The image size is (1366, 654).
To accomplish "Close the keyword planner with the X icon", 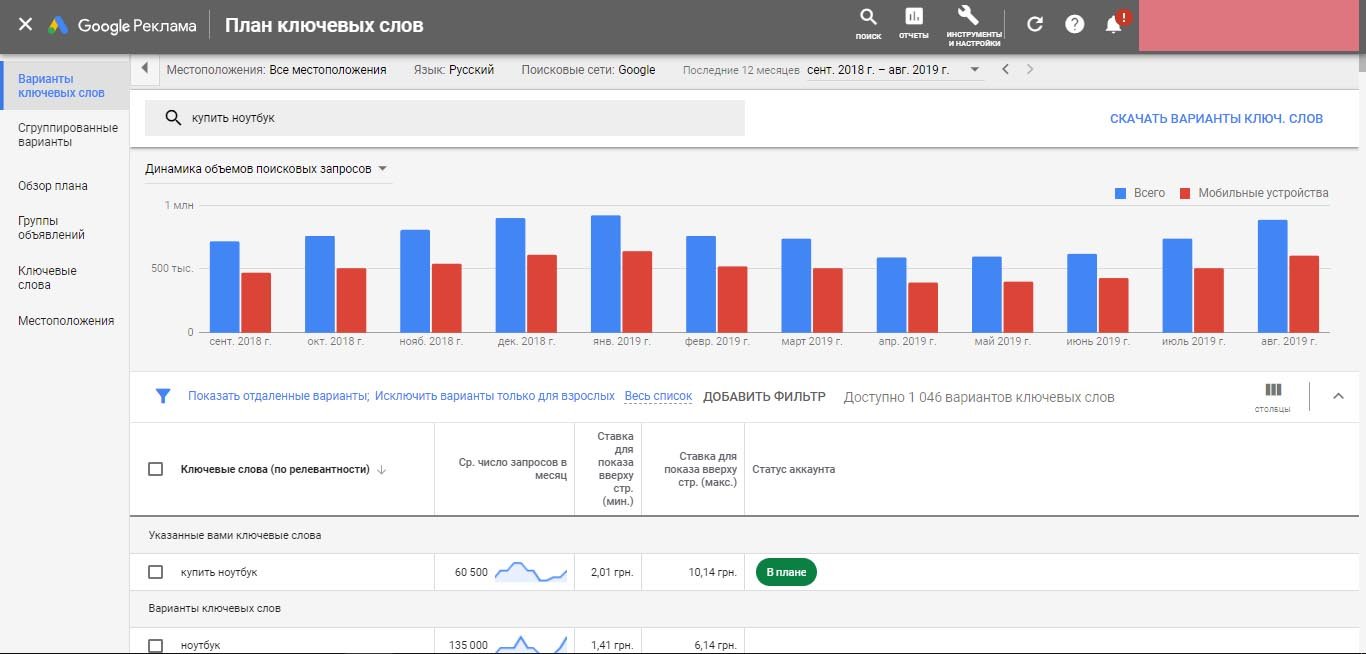I will coord(26,25).
